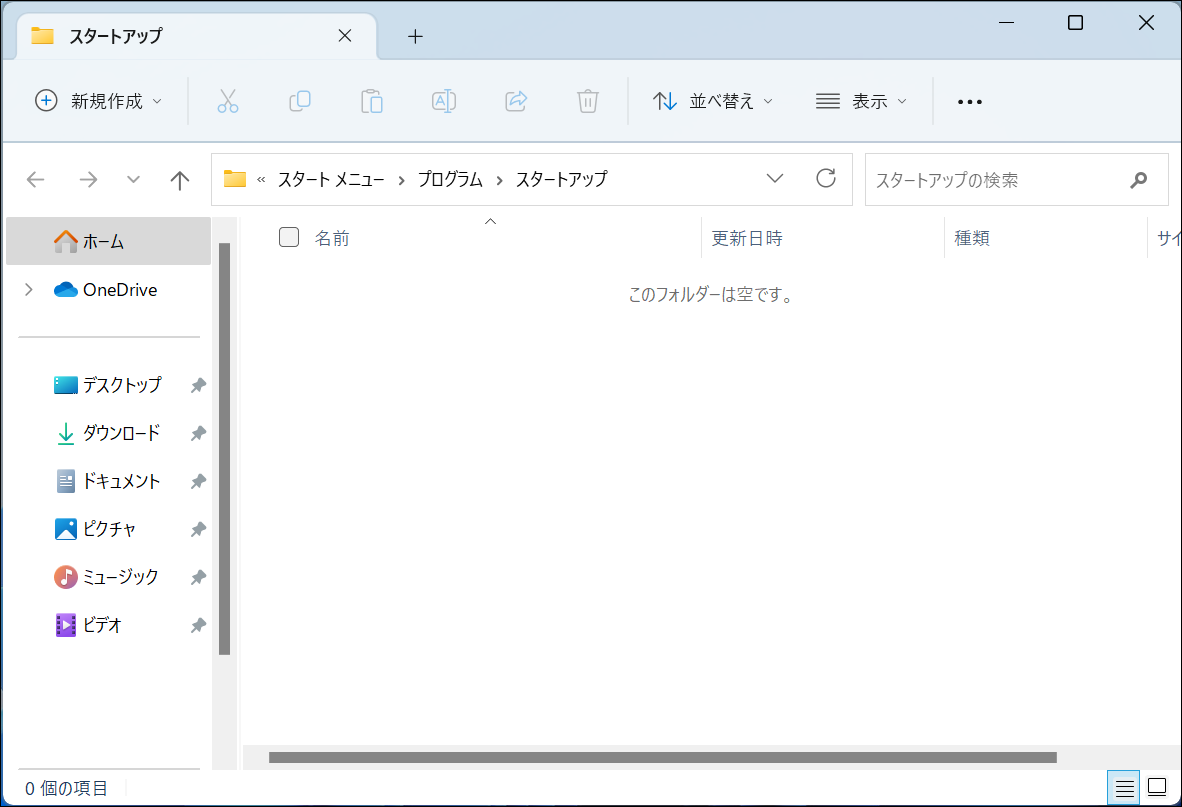The height and width of the screenshot is (807, 1182).
Task: Click the スタートアップの検索 search field
Action: pos(995,180)
